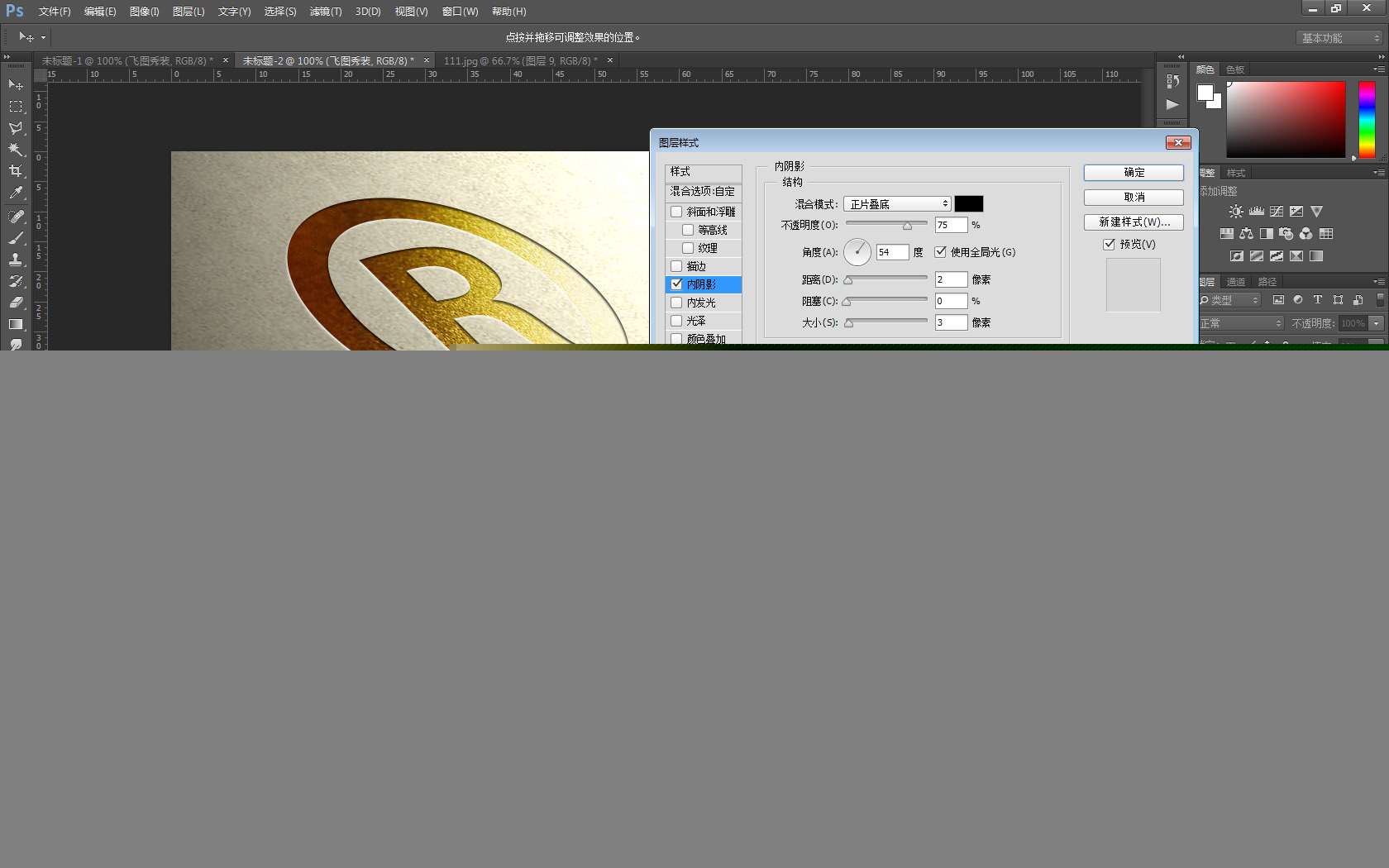Open layer filter type dropdown 类型
The height and width of the screenshot is (868, 1389).
click(x=1230, y=300)
